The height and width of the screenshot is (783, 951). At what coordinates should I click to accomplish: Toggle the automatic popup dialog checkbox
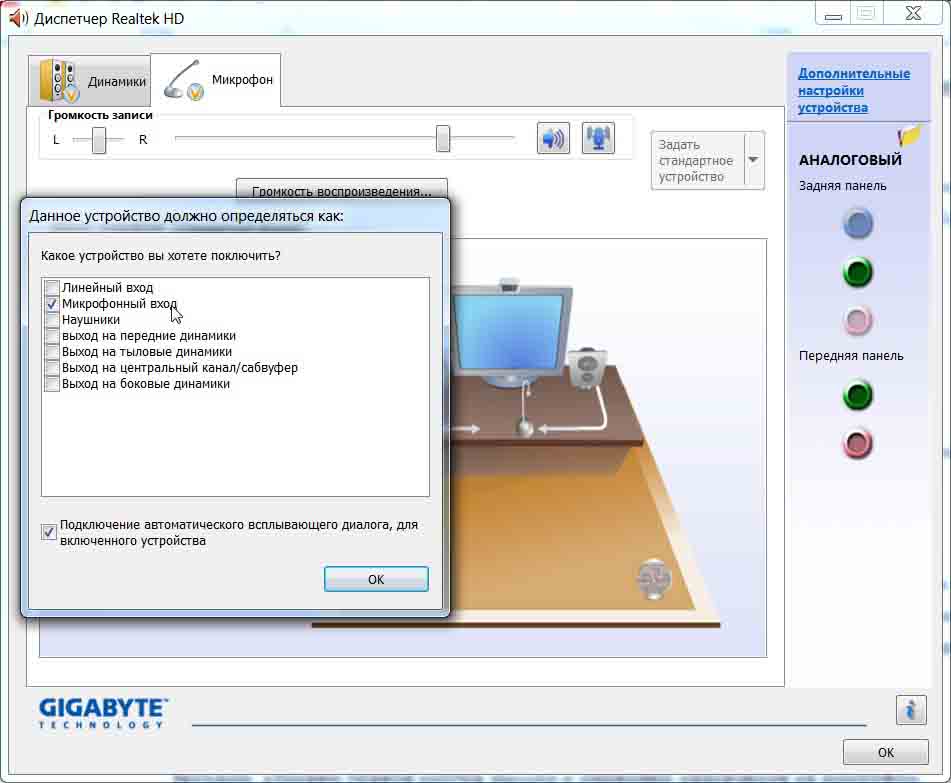point(49,532)
